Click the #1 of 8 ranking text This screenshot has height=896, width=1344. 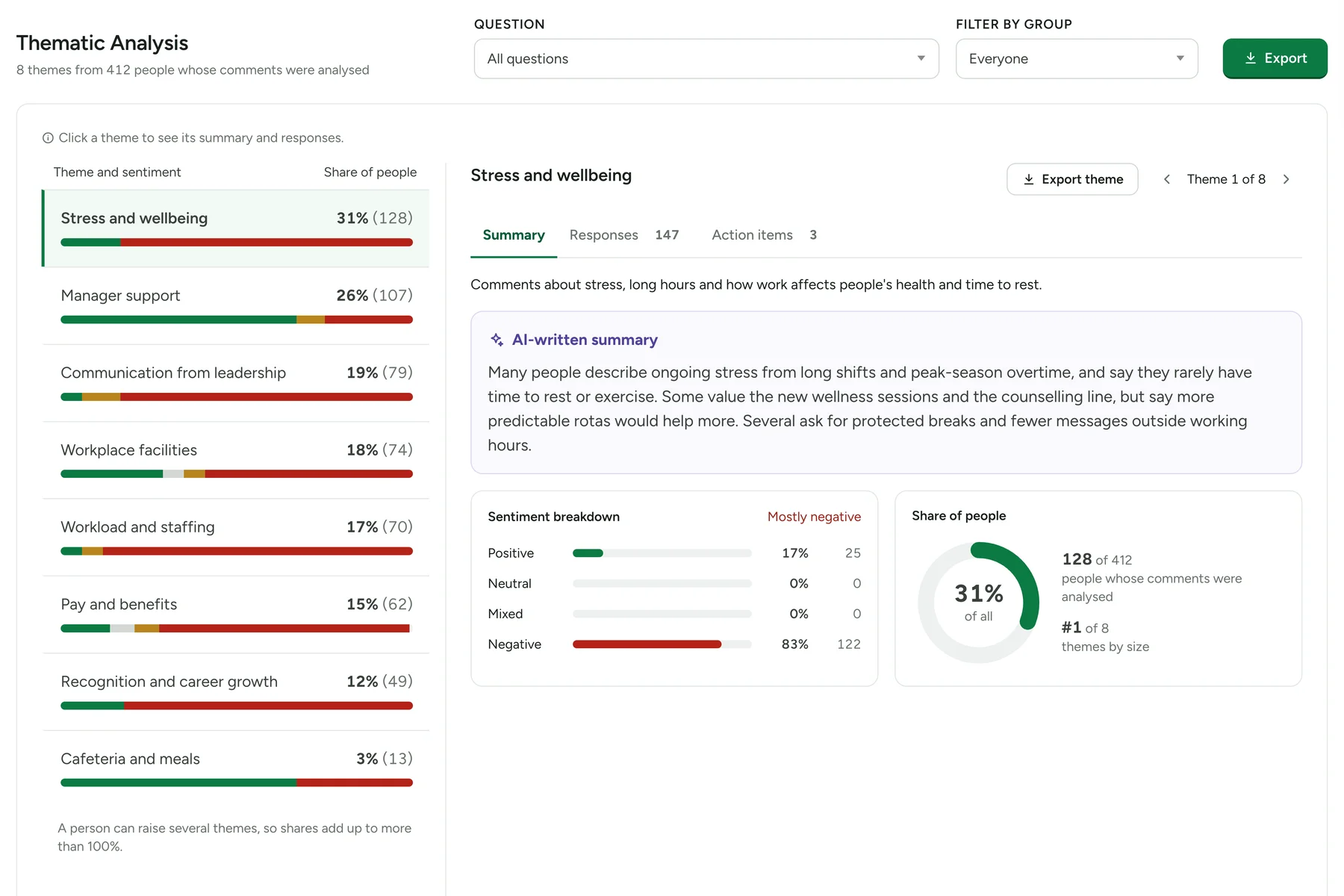pos(1085,628)
